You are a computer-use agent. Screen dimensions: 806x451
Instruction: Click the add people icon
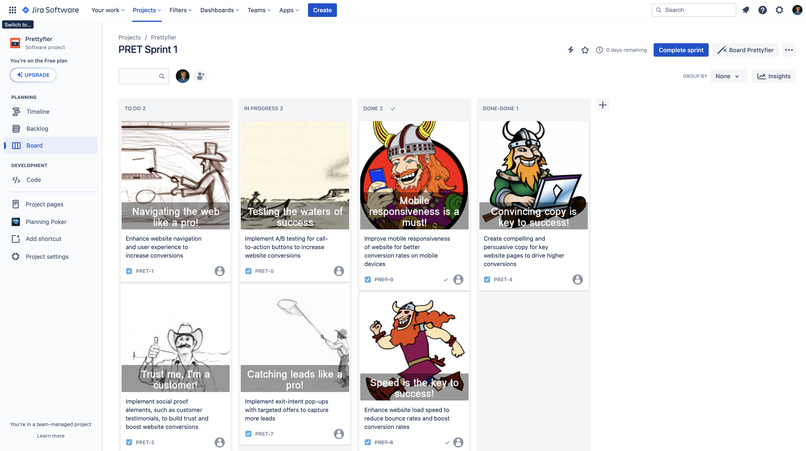tap(200, 76)
